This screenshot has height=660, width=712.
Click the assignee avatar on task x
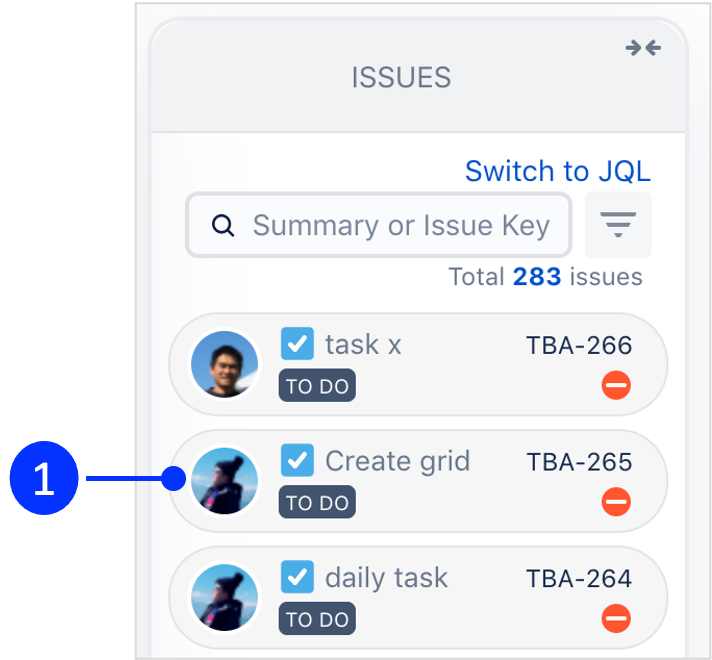click(225, 364)
